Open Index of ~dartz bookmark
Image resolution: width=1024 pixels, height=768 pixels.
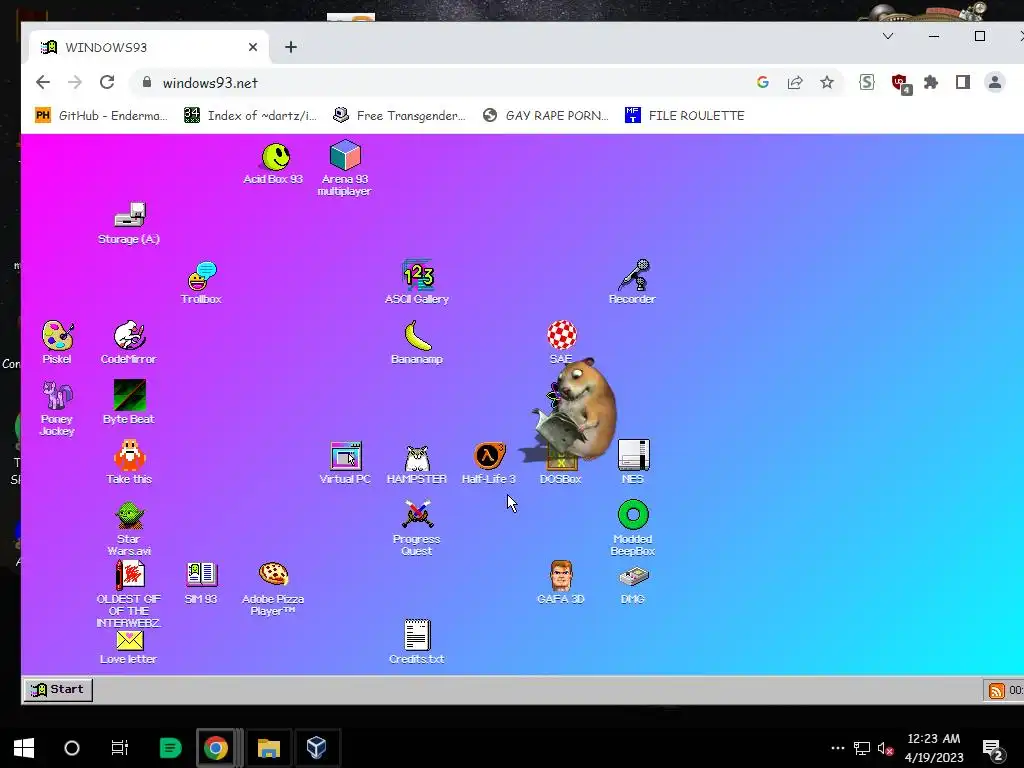click(x=251, y=116)
